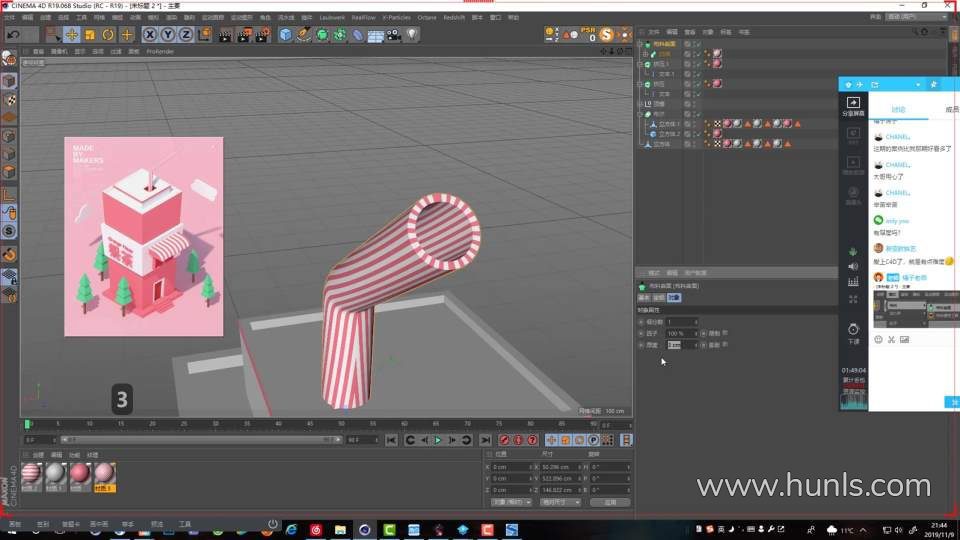Open the Cinema 4D icon on taskbar
Image resolution: width=960 pixels, height=540 pixels.
pos(365,528)
